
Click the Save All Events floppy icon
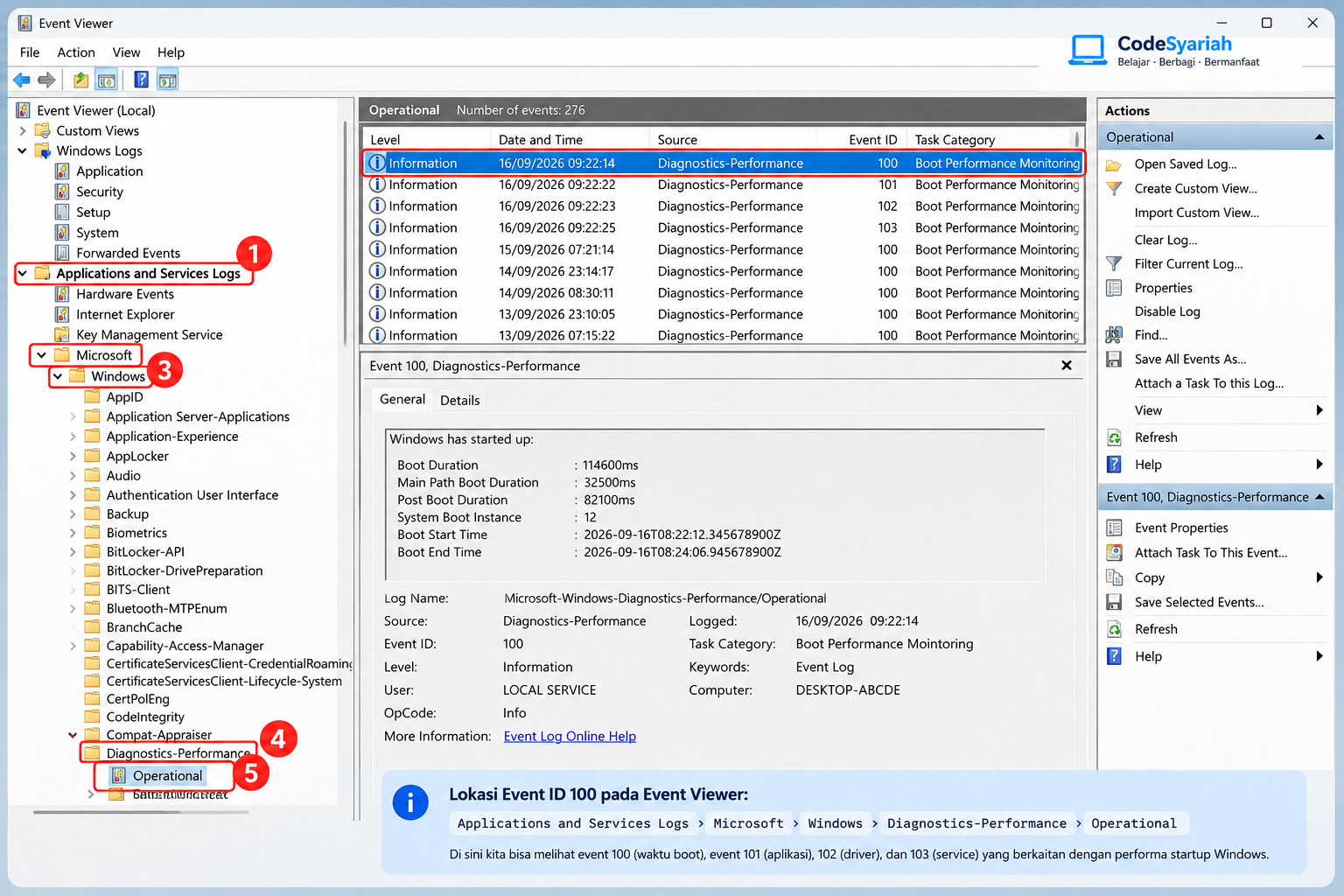pyautogui.click(x=1114, y=360)
